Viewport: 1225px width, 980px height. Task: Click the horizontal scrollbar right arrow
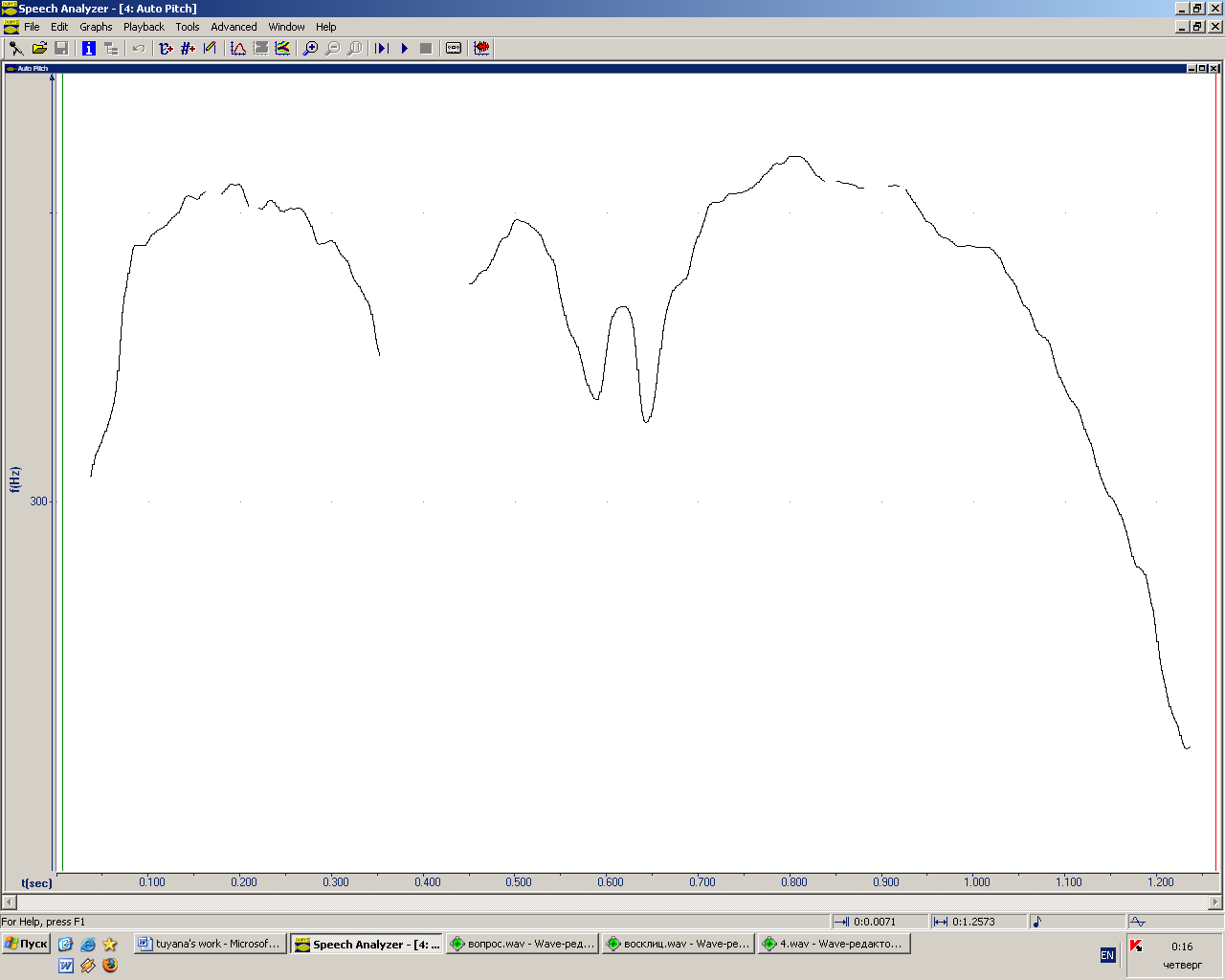tap(1215, 902)
